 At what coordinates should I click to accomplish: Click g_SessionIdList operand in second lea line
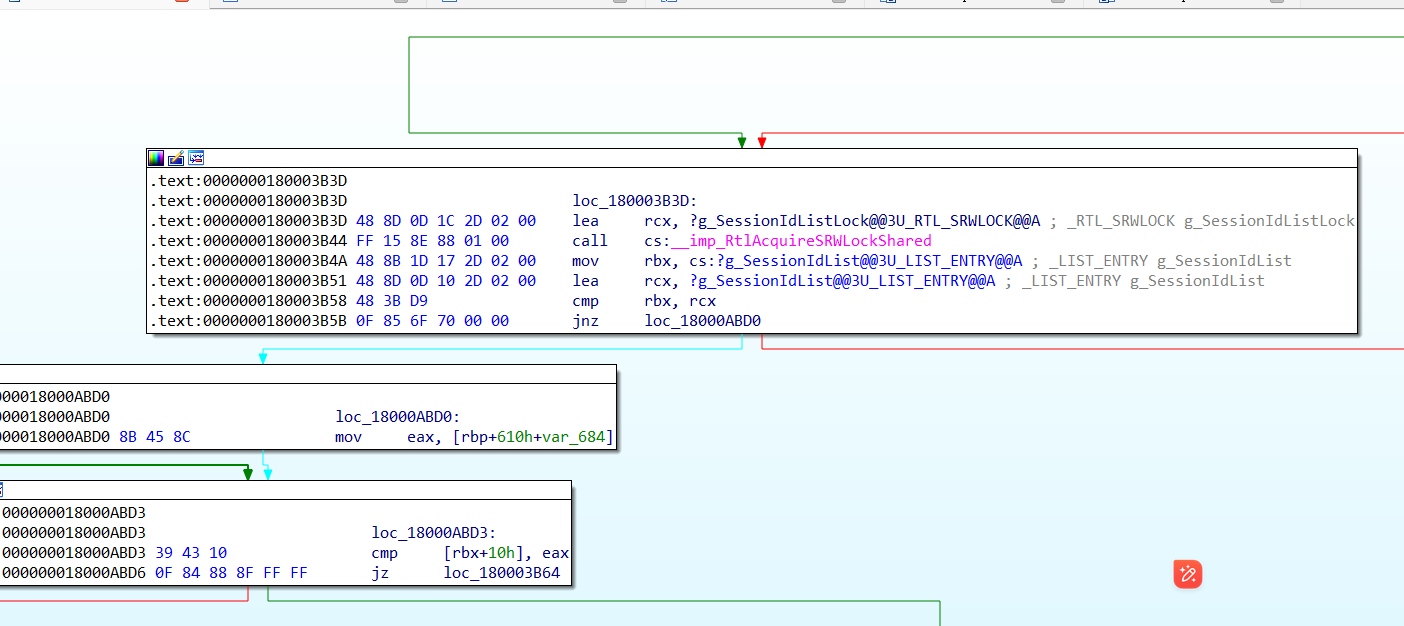pos(842,281)
